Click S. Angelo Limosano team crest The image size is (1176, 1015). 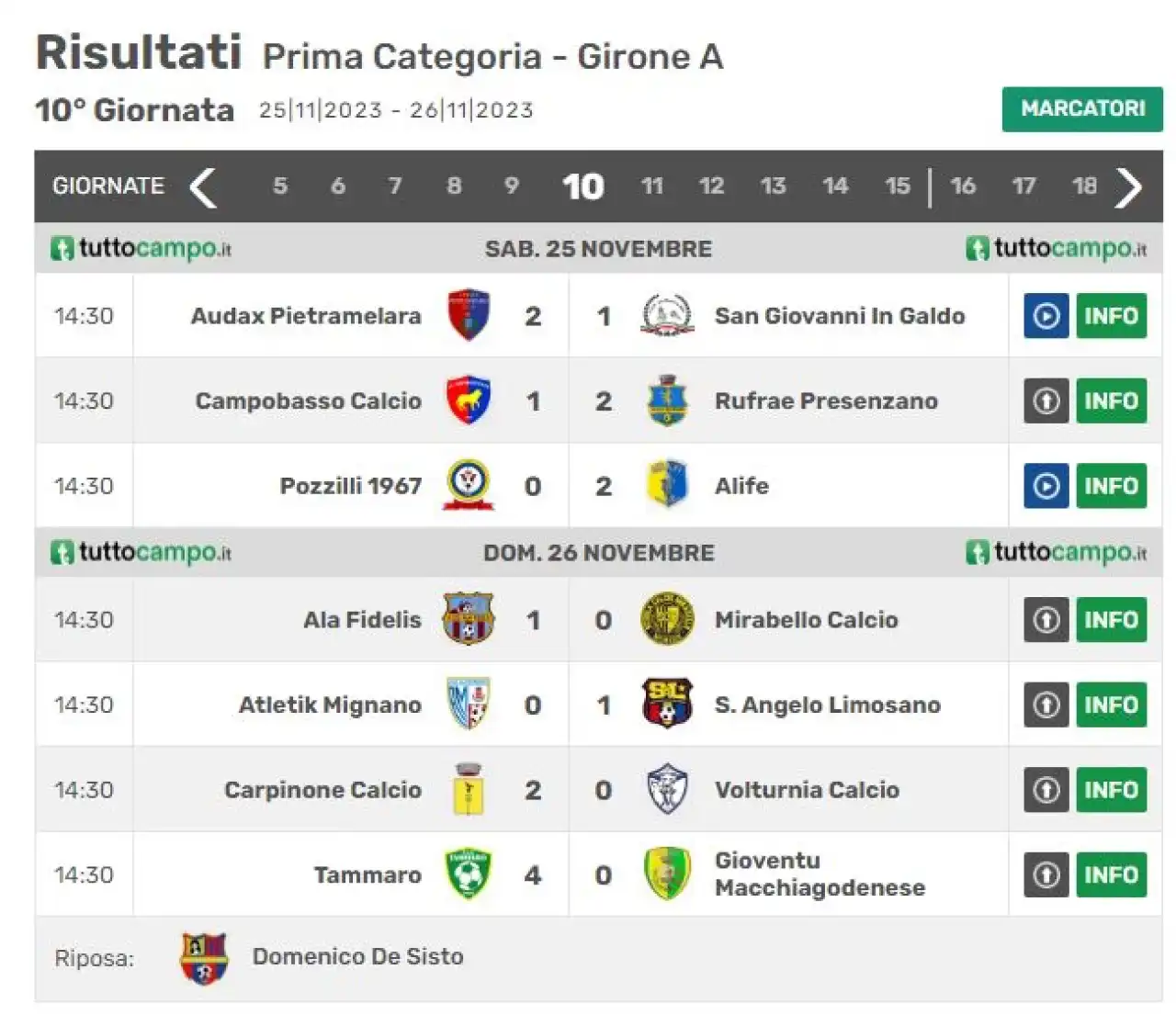pos(667,705)
